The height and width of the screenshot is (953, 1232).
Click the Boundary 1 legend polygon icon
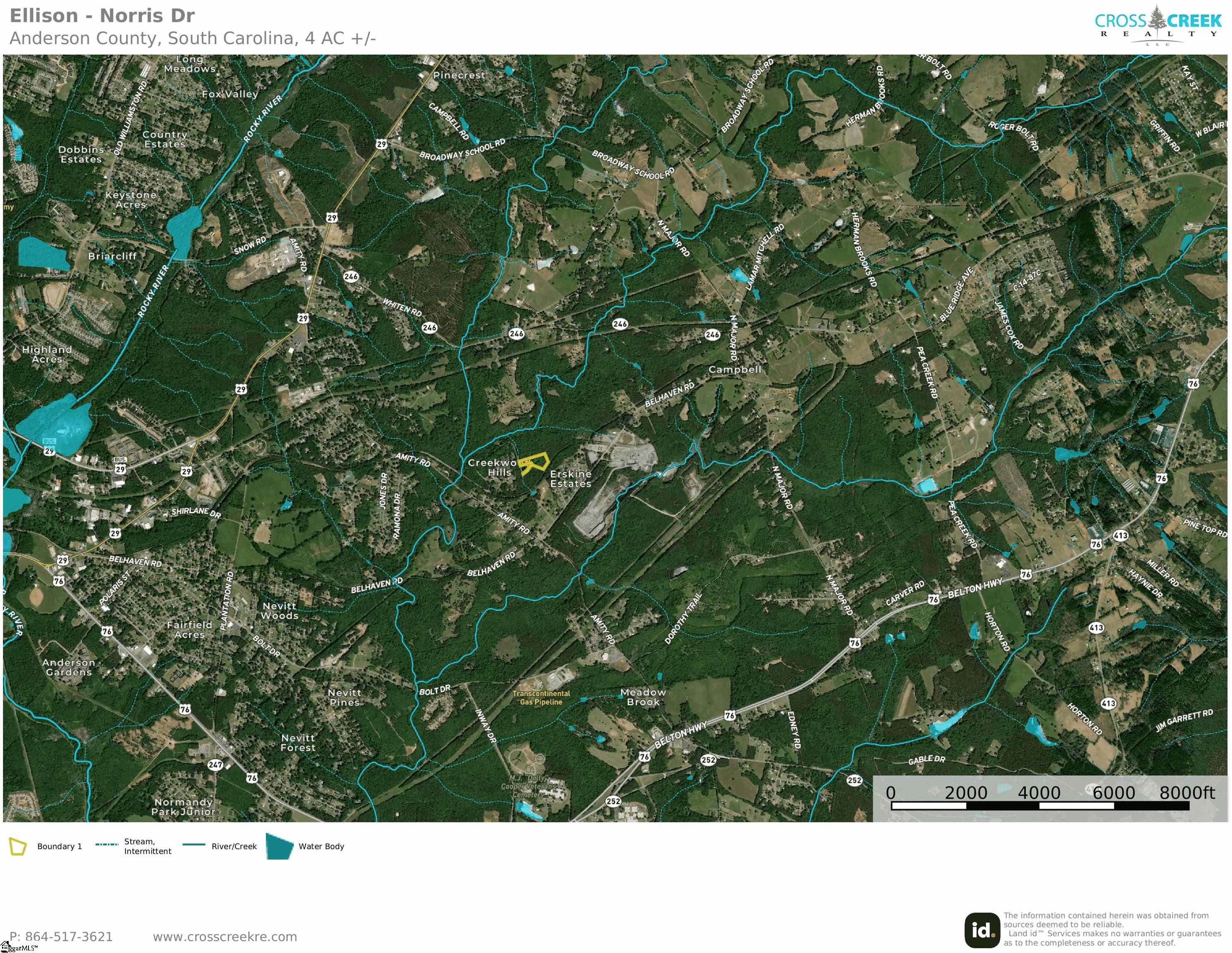click(x=17, y=846)
